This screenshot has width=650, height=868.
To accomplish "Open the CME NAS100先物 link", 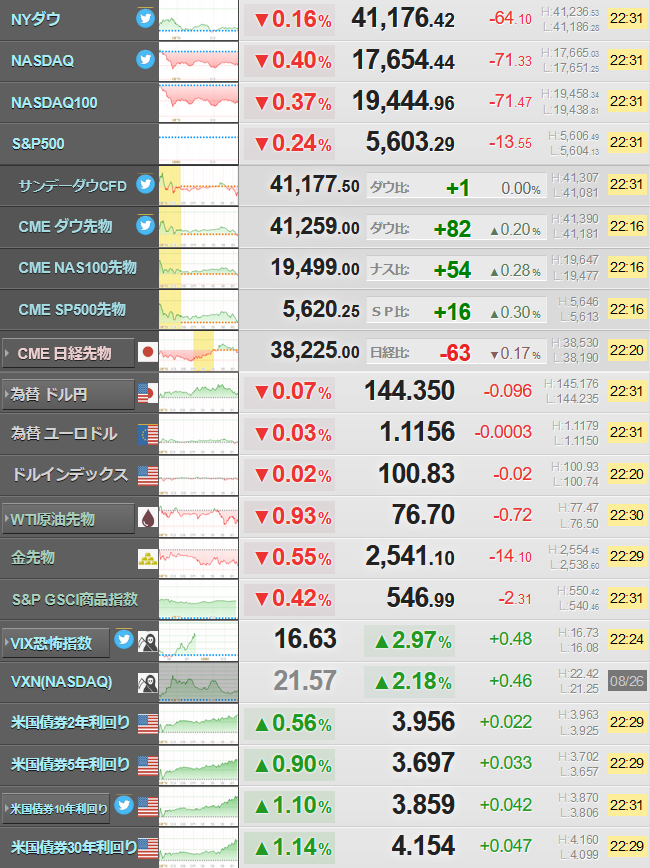I will [78, 268].
